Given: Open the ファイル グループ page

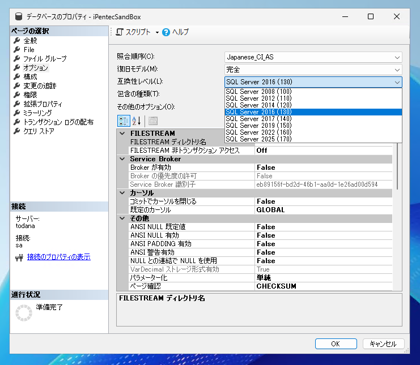Looking at the screenshot, I should coord(45,59).
